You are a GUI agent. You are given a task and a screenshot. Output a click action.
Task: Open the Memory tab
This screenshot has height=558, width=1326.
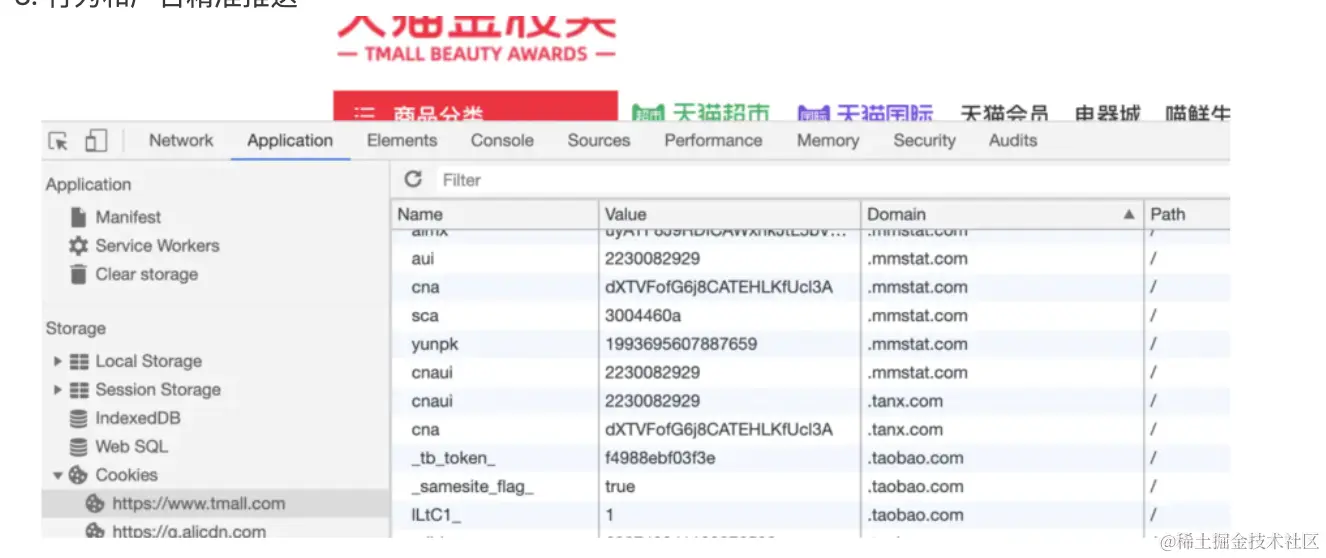(x=828, y=141)
